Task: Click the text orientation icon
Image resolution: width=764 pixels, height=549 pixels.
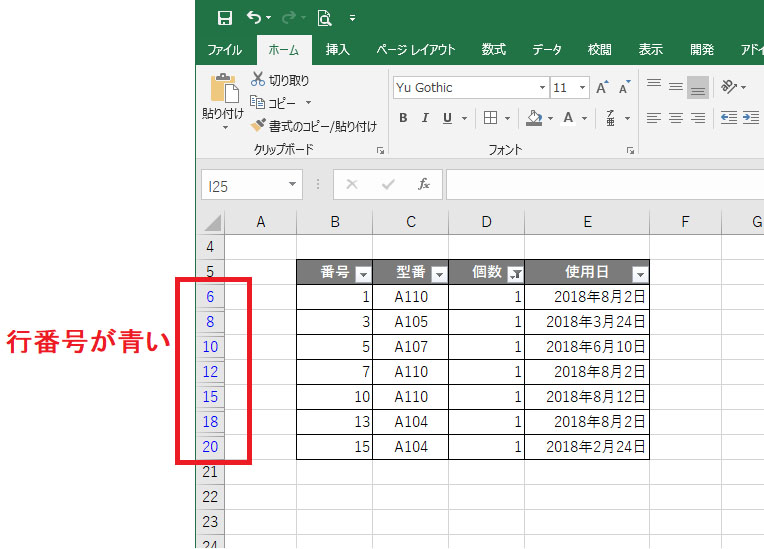Action: tap(729, 87)
